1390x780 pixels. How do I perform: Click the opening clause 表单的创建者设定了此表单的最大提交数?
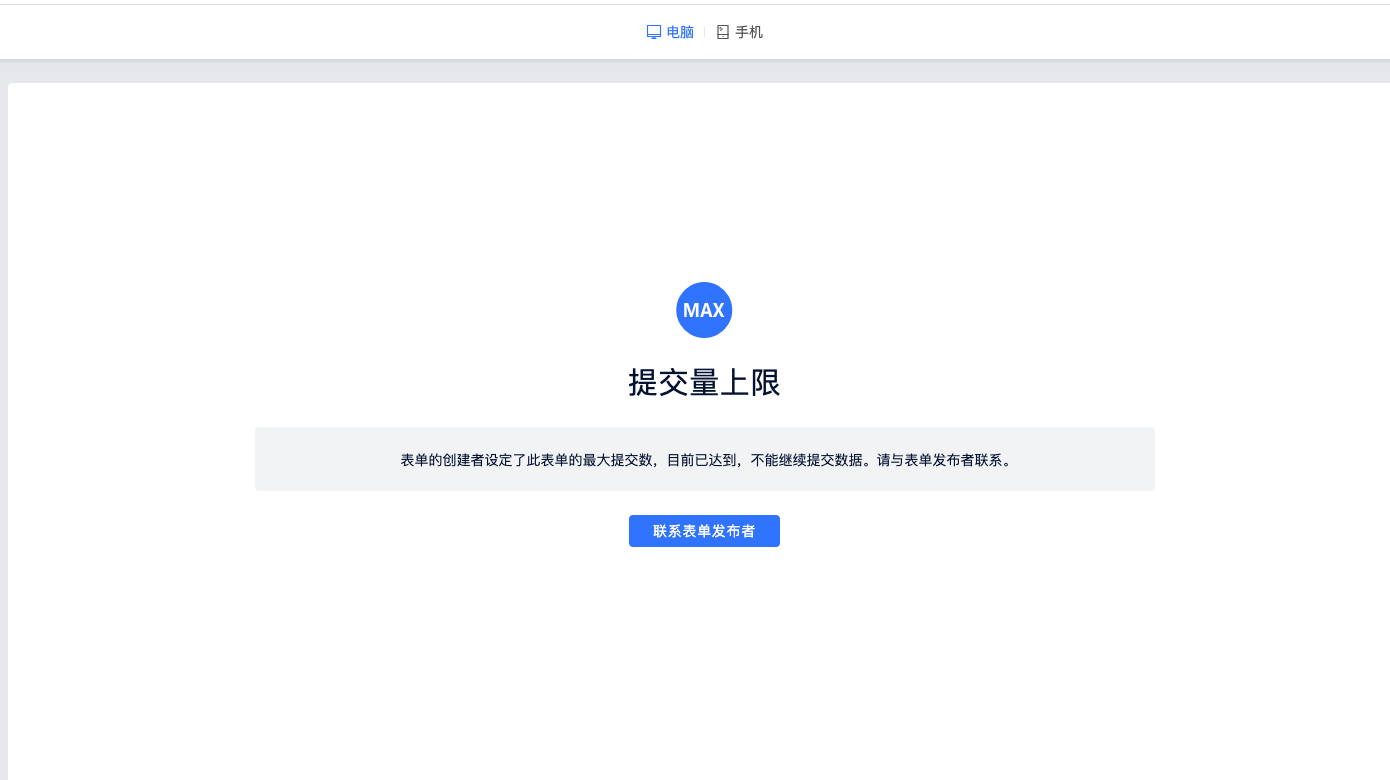coord(527,460)
